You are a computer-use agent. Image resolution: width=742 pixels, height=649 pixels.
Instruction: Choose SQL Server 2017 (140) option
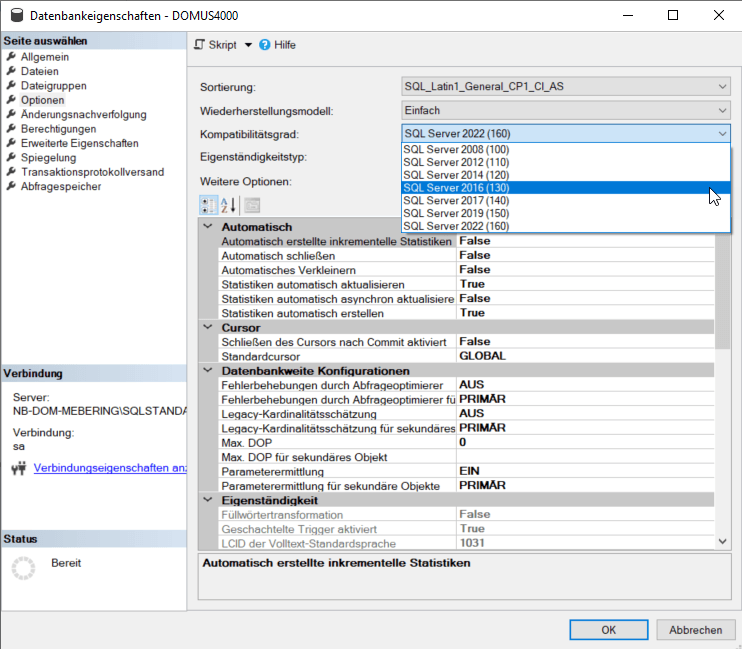coord(565,201)
